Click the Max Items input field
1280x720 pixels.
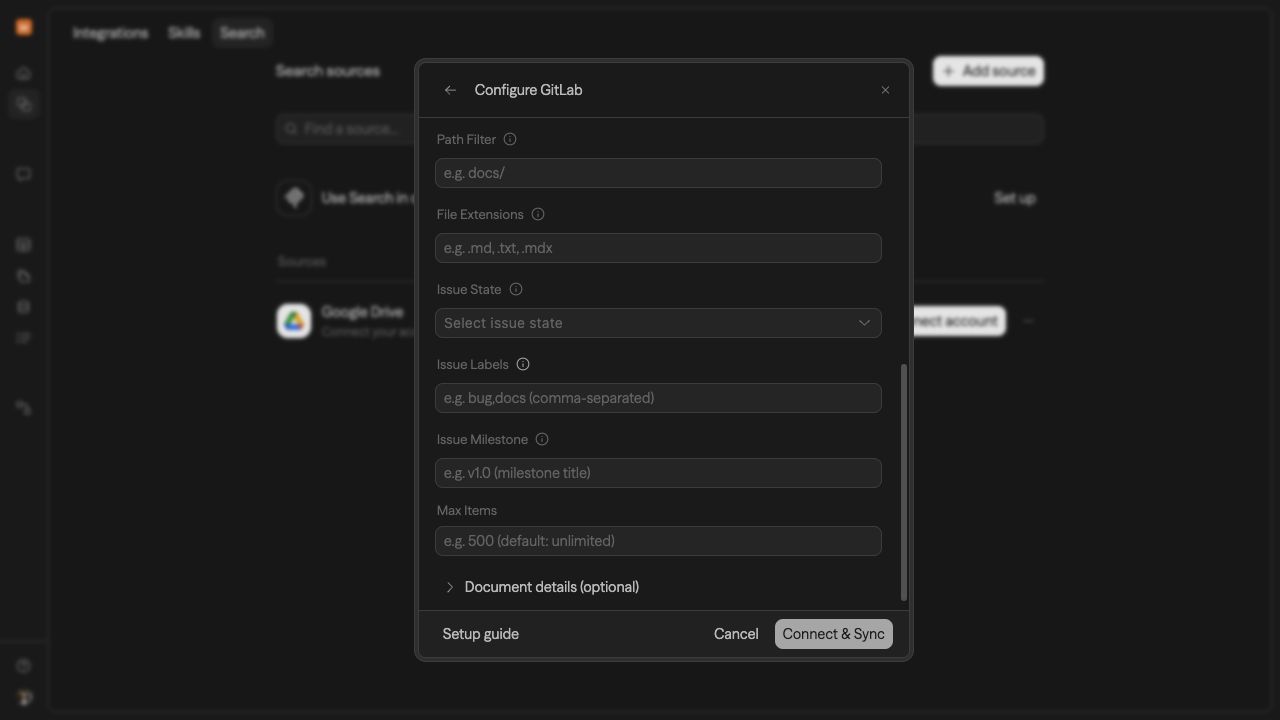658,541
